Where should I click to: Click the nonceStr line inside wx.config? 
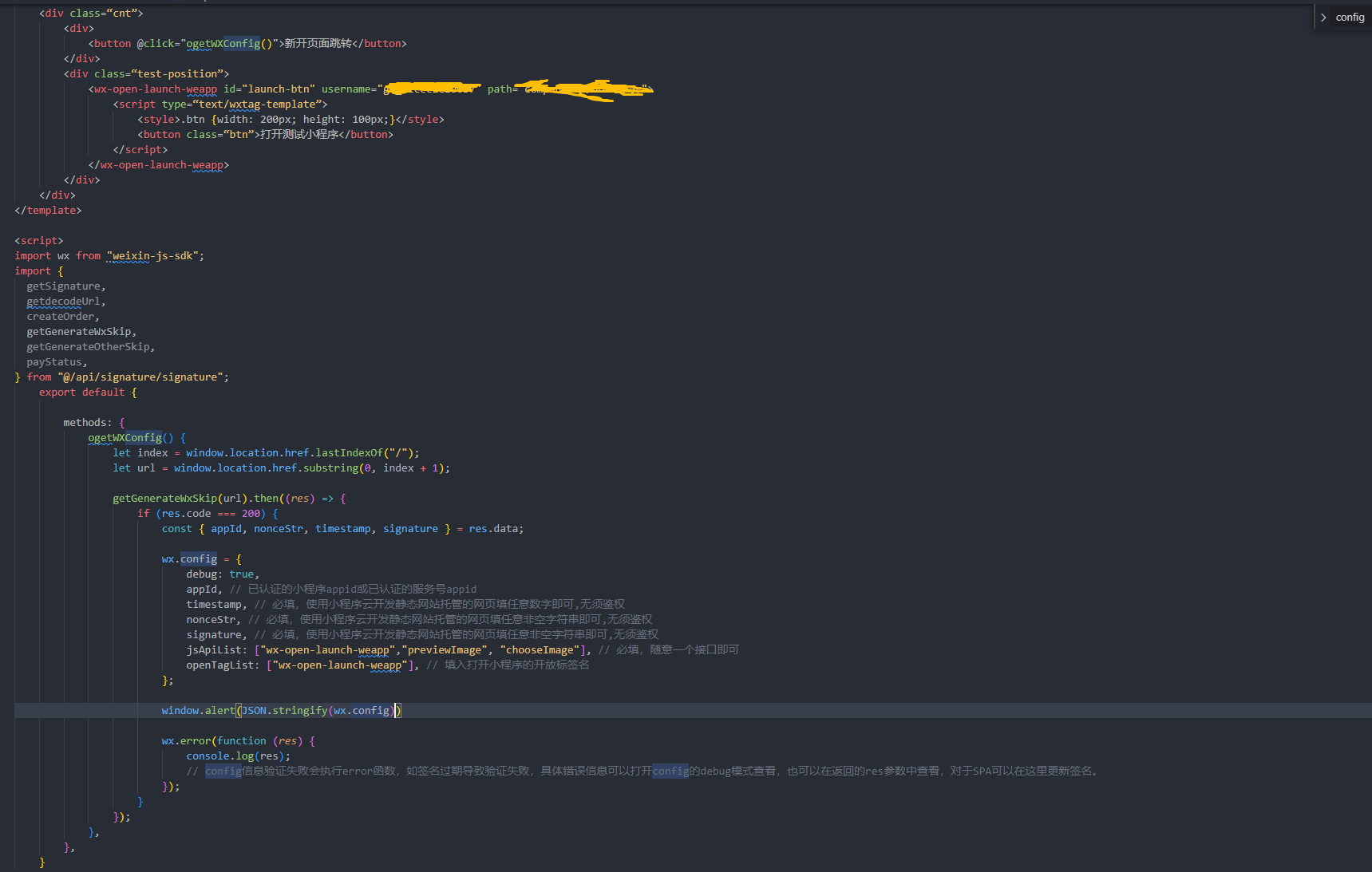tap(419, 620)
